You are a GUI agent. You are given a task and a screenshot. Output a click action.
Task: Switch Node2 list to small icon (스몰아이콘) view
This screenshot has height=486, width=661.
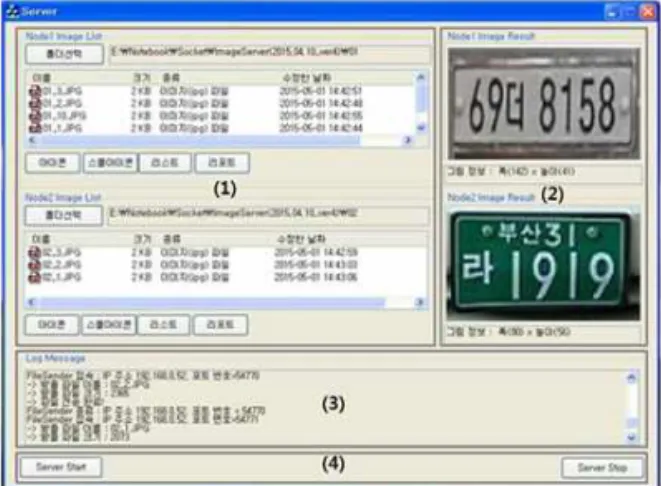(109, 325)
